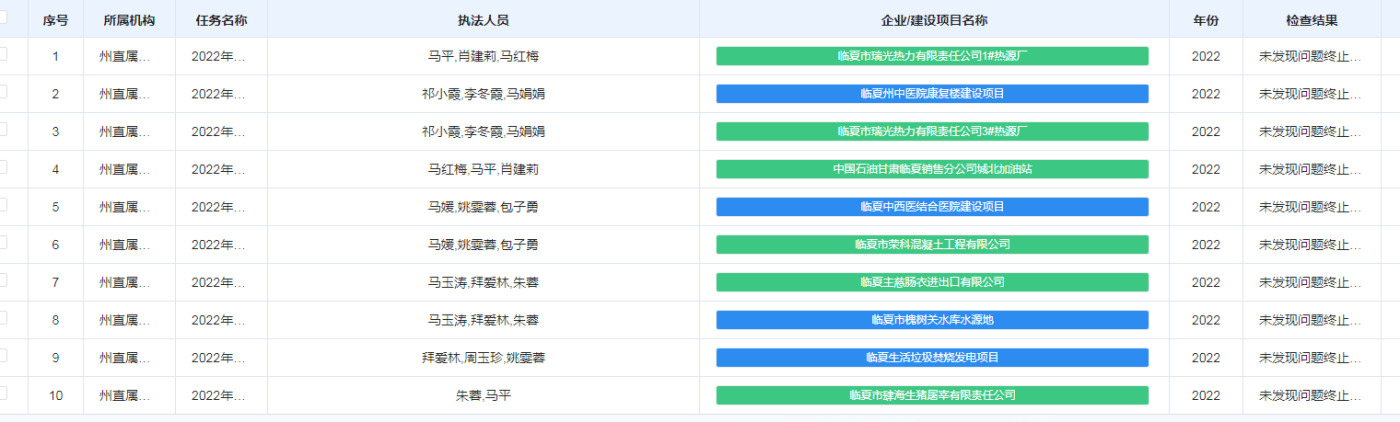Click the 检查结果 cell in row 9
The width and height of the screenshot is (1400, 422).
pos(1310,357)
